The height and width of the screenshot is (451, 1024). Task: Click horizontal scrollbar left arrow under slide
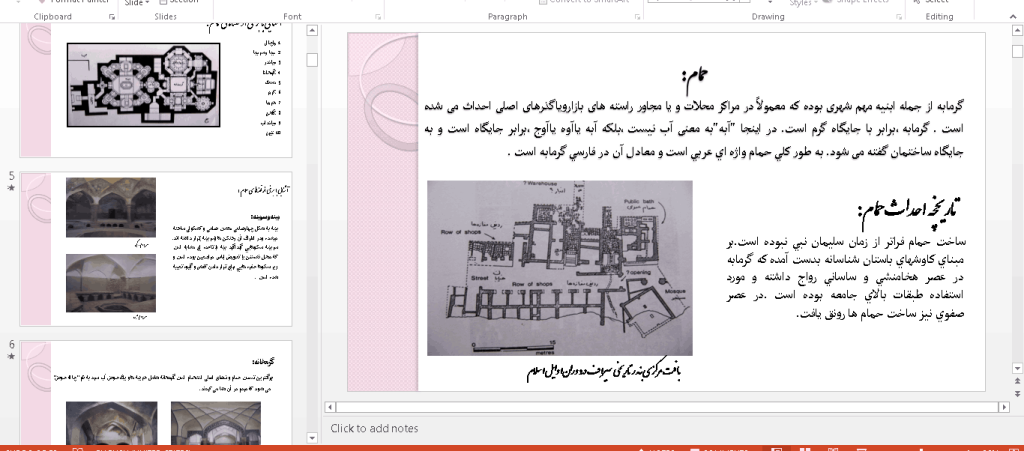(x=330, y=407)
